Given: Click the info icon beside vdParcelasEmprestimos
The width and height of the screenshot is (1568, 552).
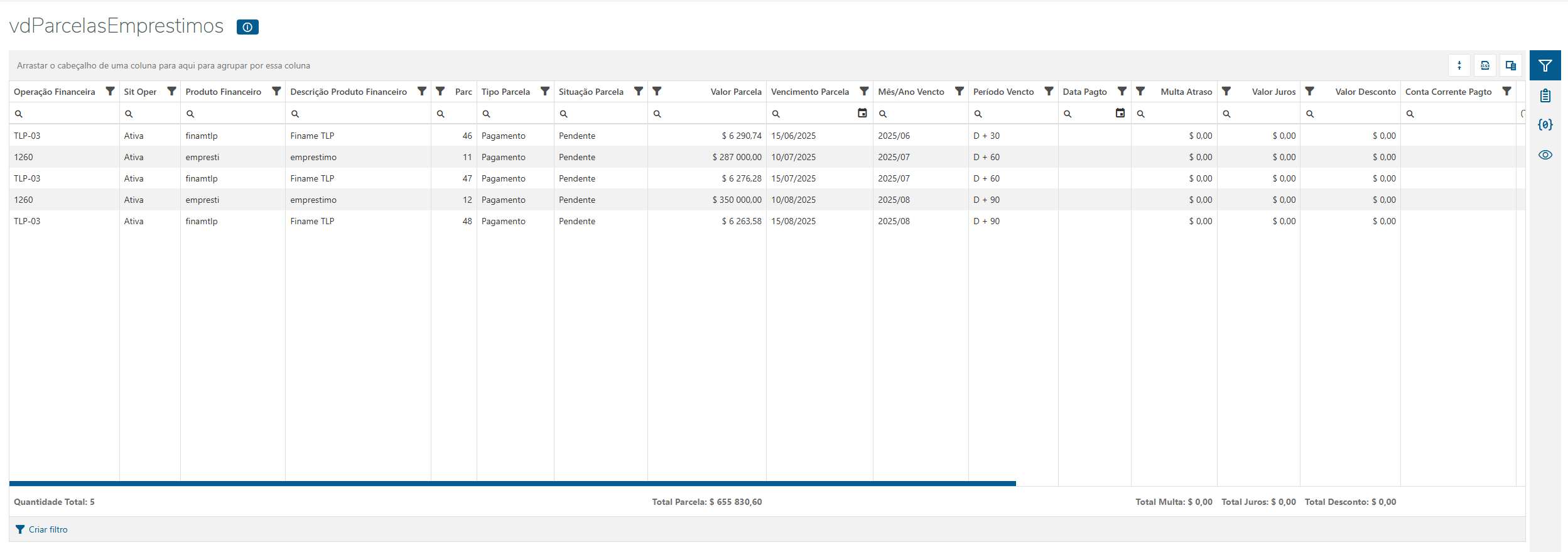Looking at the screenshot, I should tap(247, 27).
